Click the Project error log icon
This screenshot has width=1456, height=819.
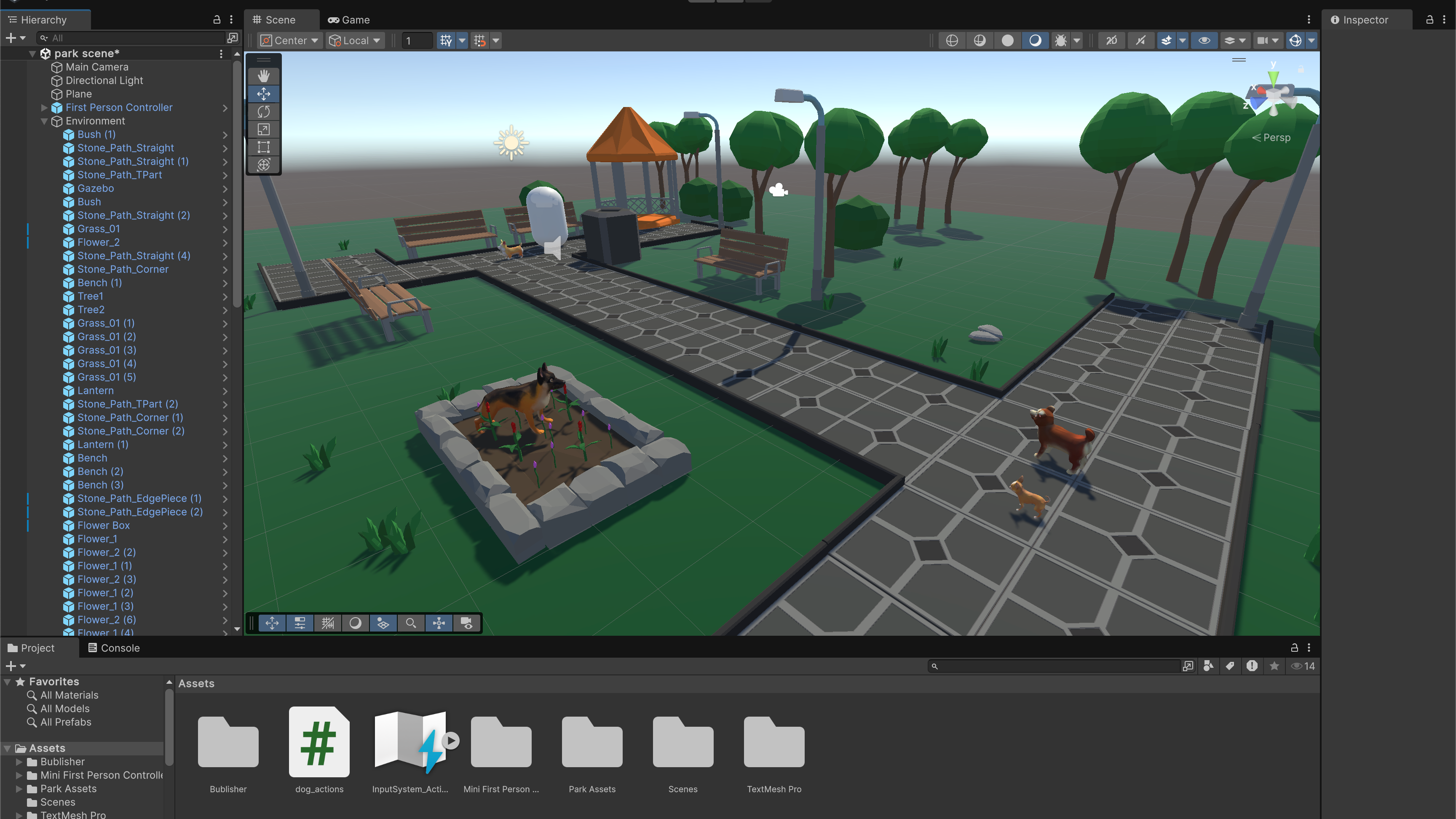(x=1252, y=666)
